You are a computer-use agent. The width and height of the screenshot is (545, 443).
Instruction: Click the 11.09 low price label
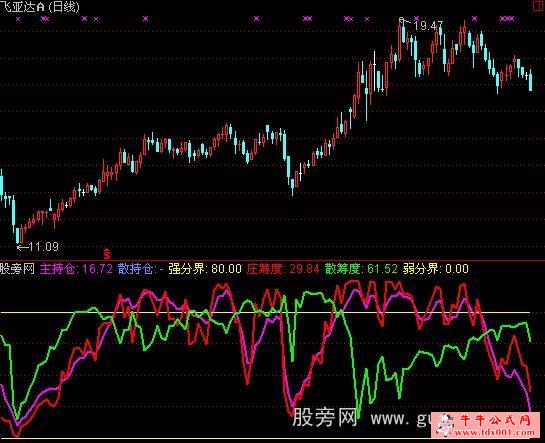pos(44,247)
